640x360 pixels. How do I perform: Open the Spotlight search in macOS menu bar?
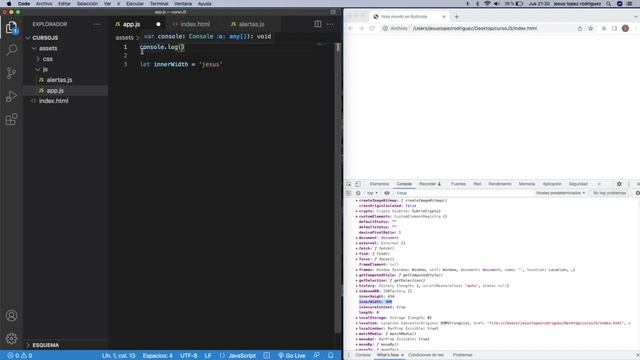coord(609,4)
